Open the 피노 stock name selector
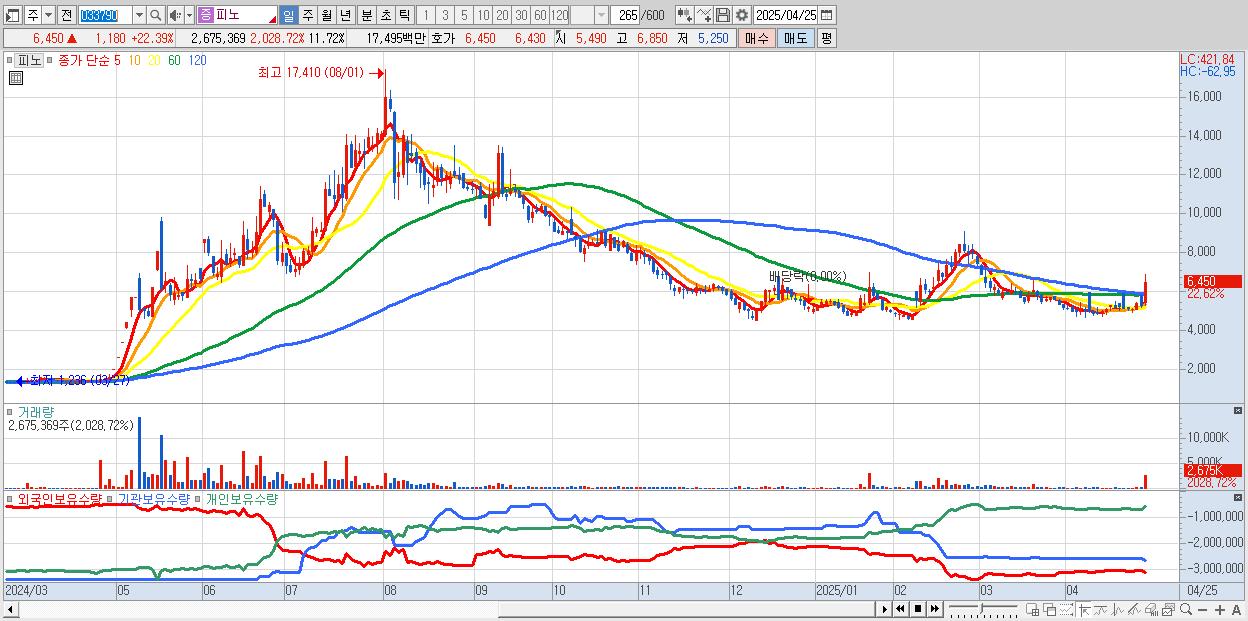1248x621 pixels. click(237, 15)
